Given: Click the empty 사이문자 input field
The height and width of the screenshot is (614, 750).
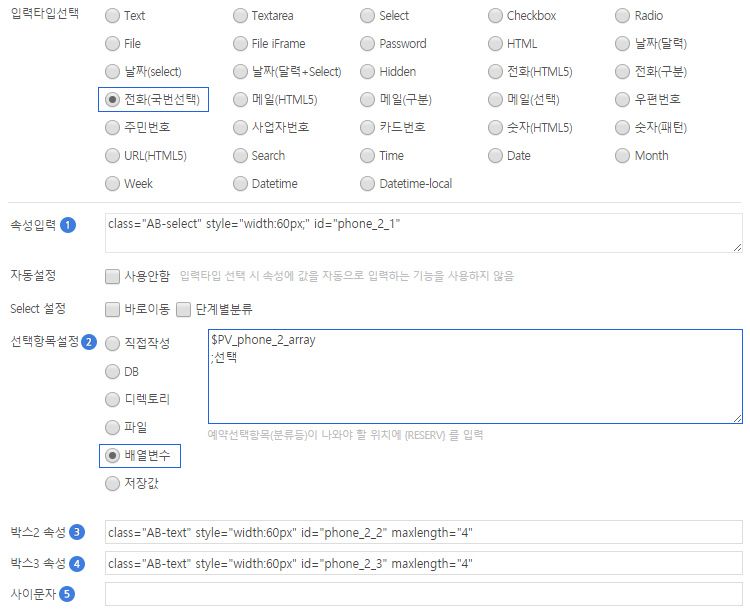Looking at the screenshot, I should click(x=423, y=594).
